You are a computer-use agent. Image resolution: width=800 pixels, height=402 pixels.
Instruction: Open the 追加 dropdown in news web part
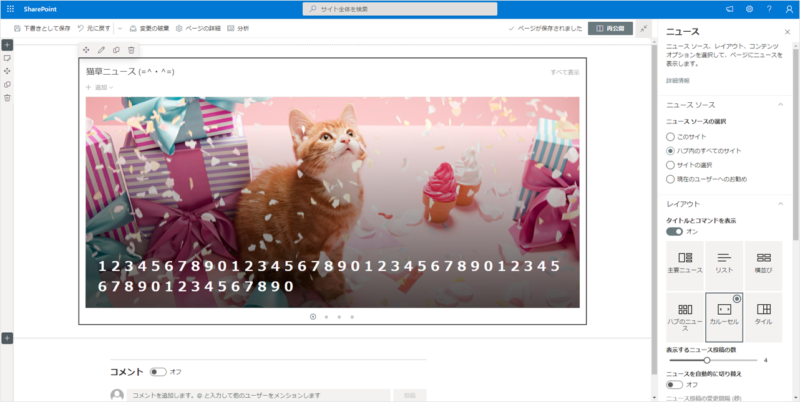coord(100,88)
